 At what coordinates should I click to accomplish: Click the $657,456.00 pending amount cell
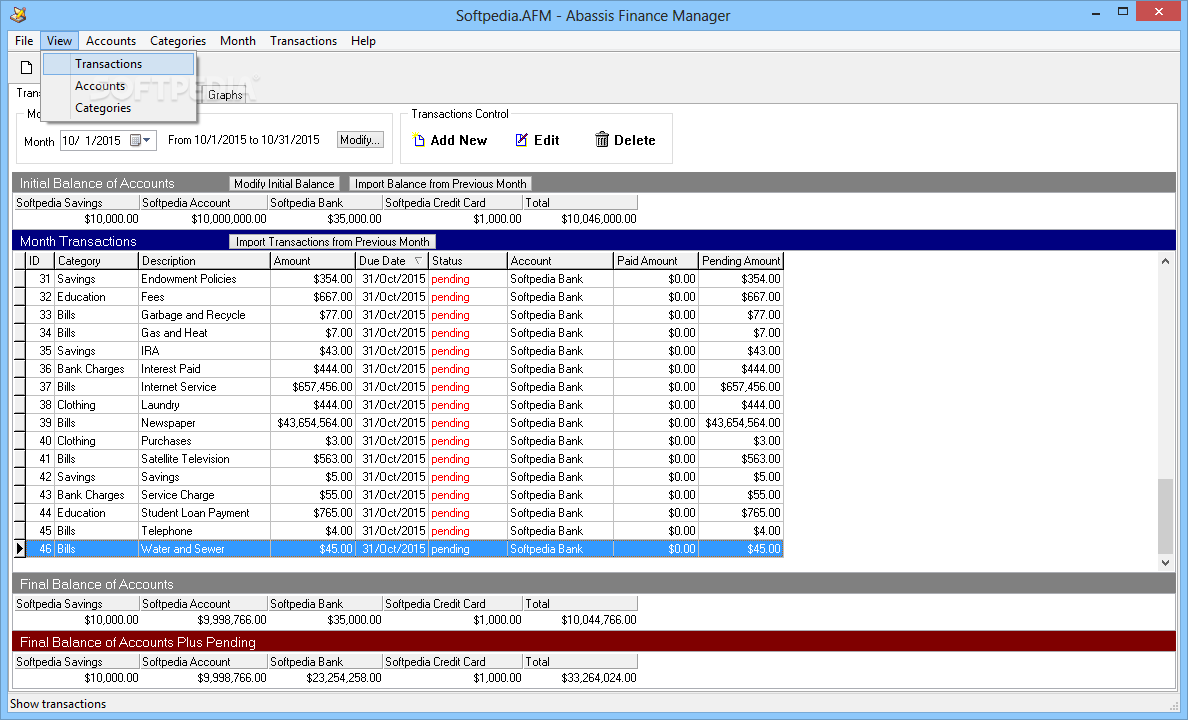(x=740, y=387)
